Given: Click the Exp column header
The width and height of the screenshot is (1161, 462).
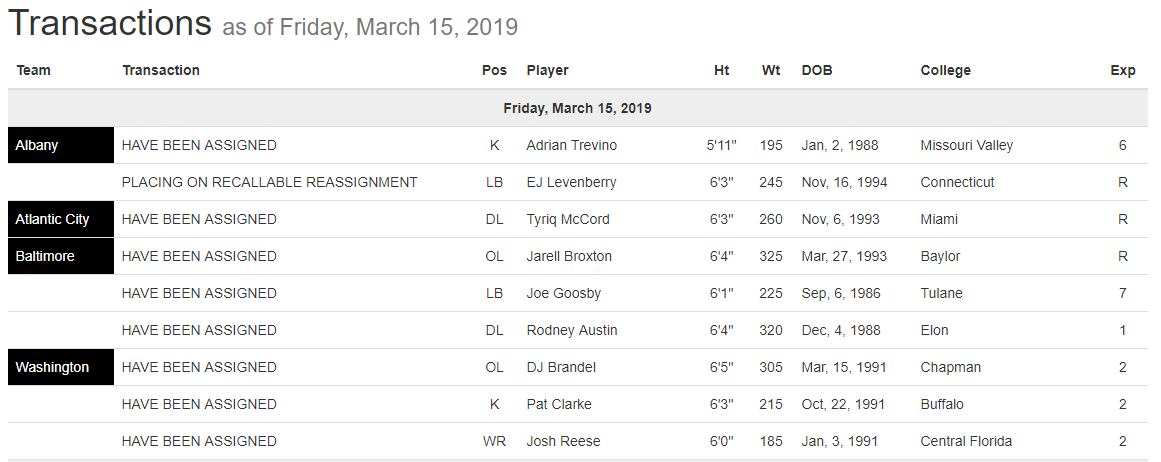Looking at the screenshot, I should (1122, 70).
